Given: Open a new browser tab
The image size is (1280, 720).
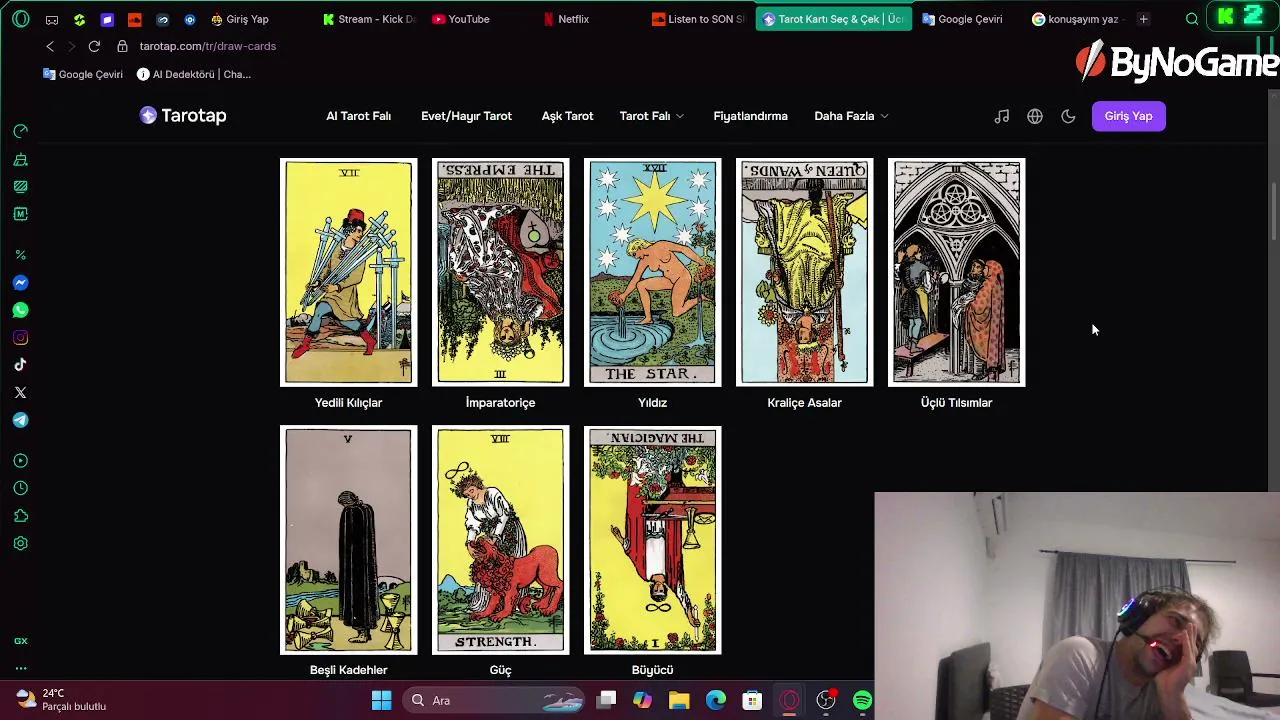Looking at the screenshot, I should pyautogui.click(x=1143, y=19).
